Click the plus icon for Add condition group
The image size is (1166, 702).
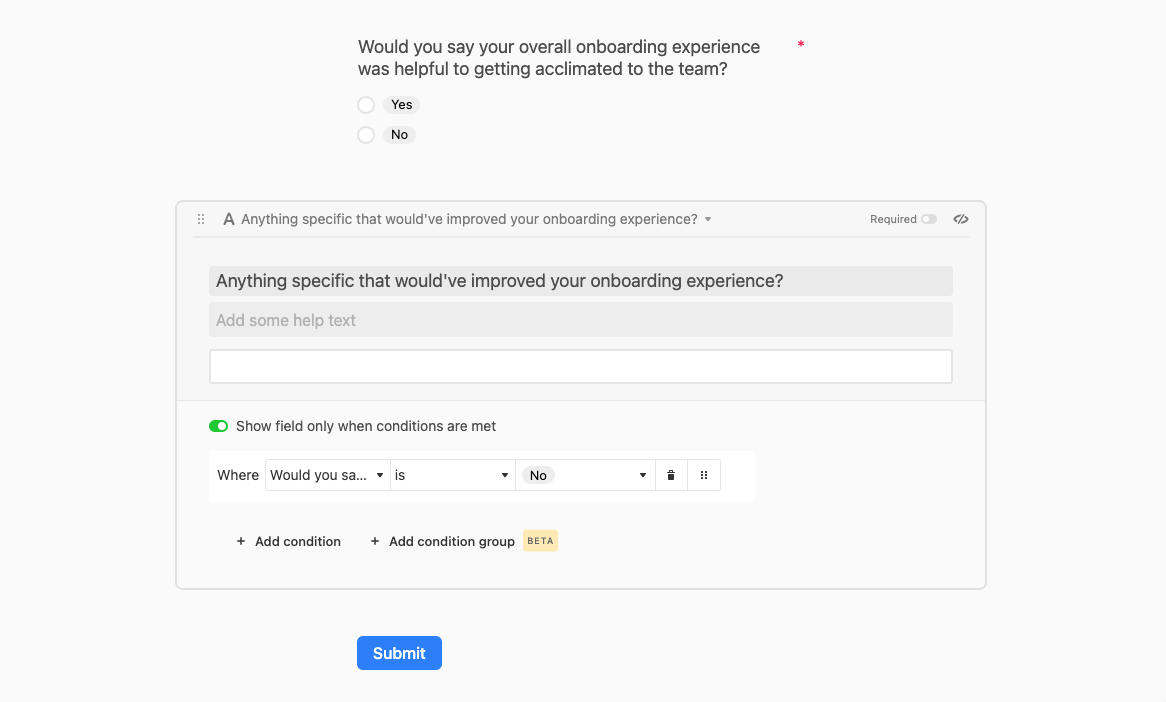375,542
